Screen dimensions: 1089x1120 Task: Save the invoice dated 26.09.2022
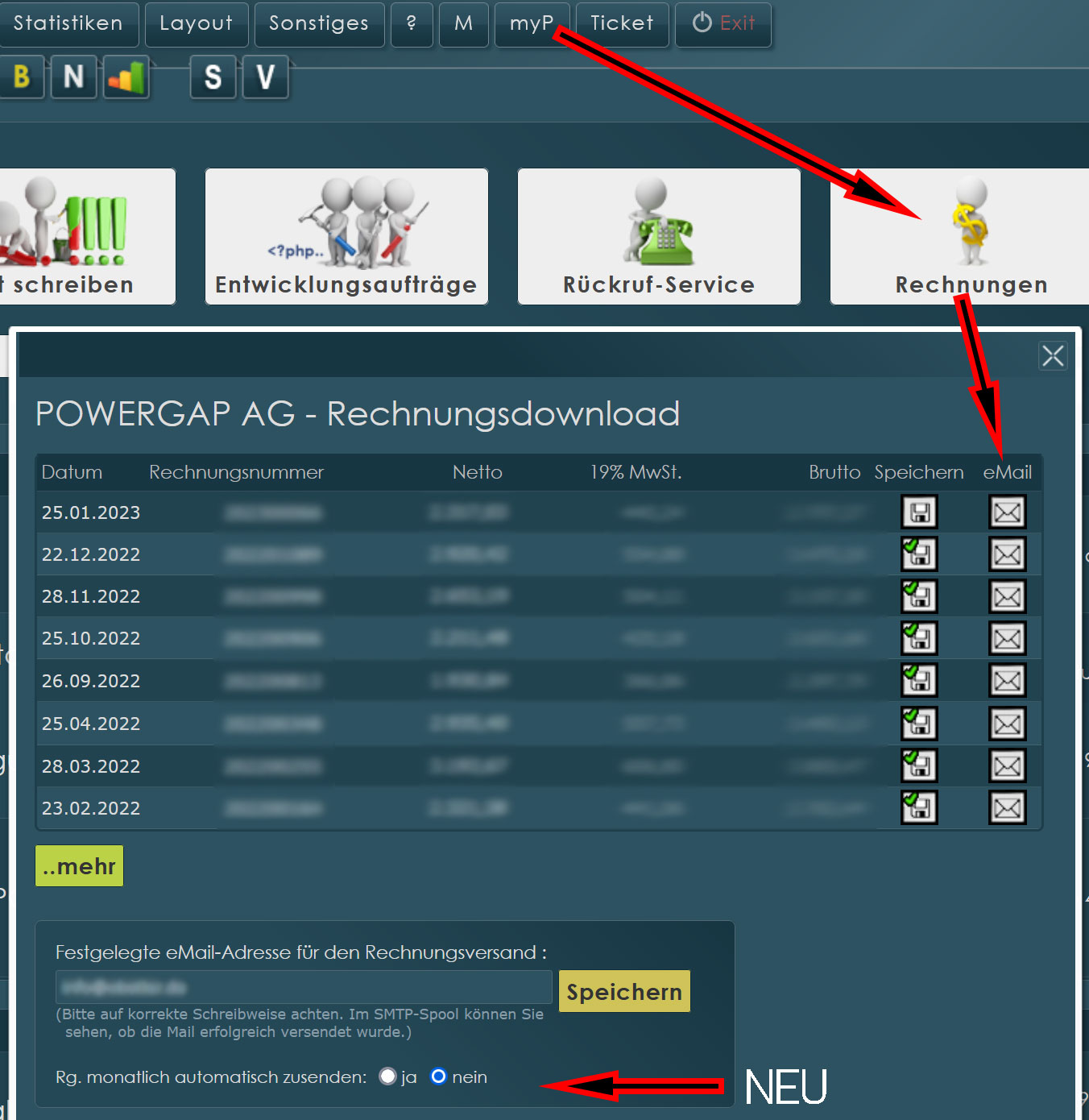coord(919,681)
